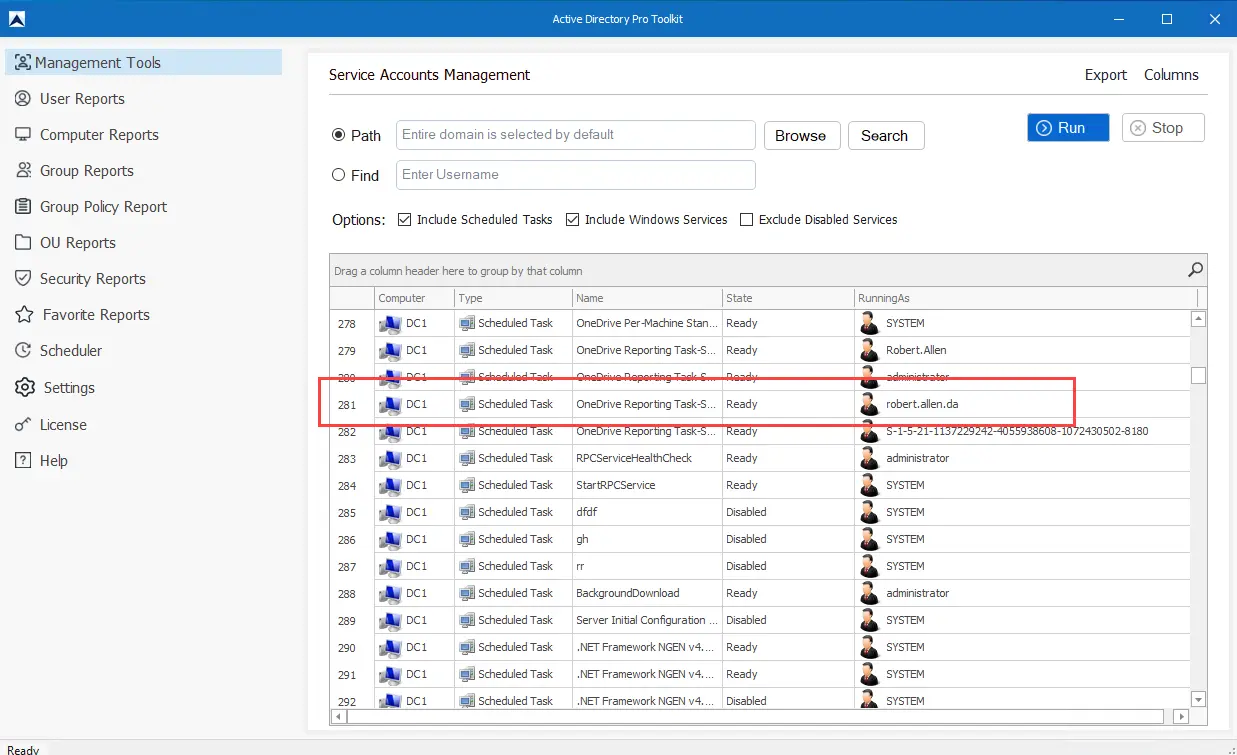Image resolution: width=1237 pixels, height=755 pixels.
Task: Click the path input field
Action: (x=576, y=134)
